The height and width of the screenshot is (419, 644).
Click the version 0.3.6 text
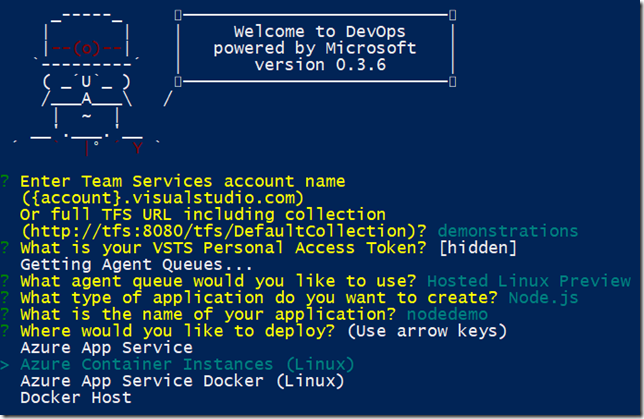tap(320, 65)
